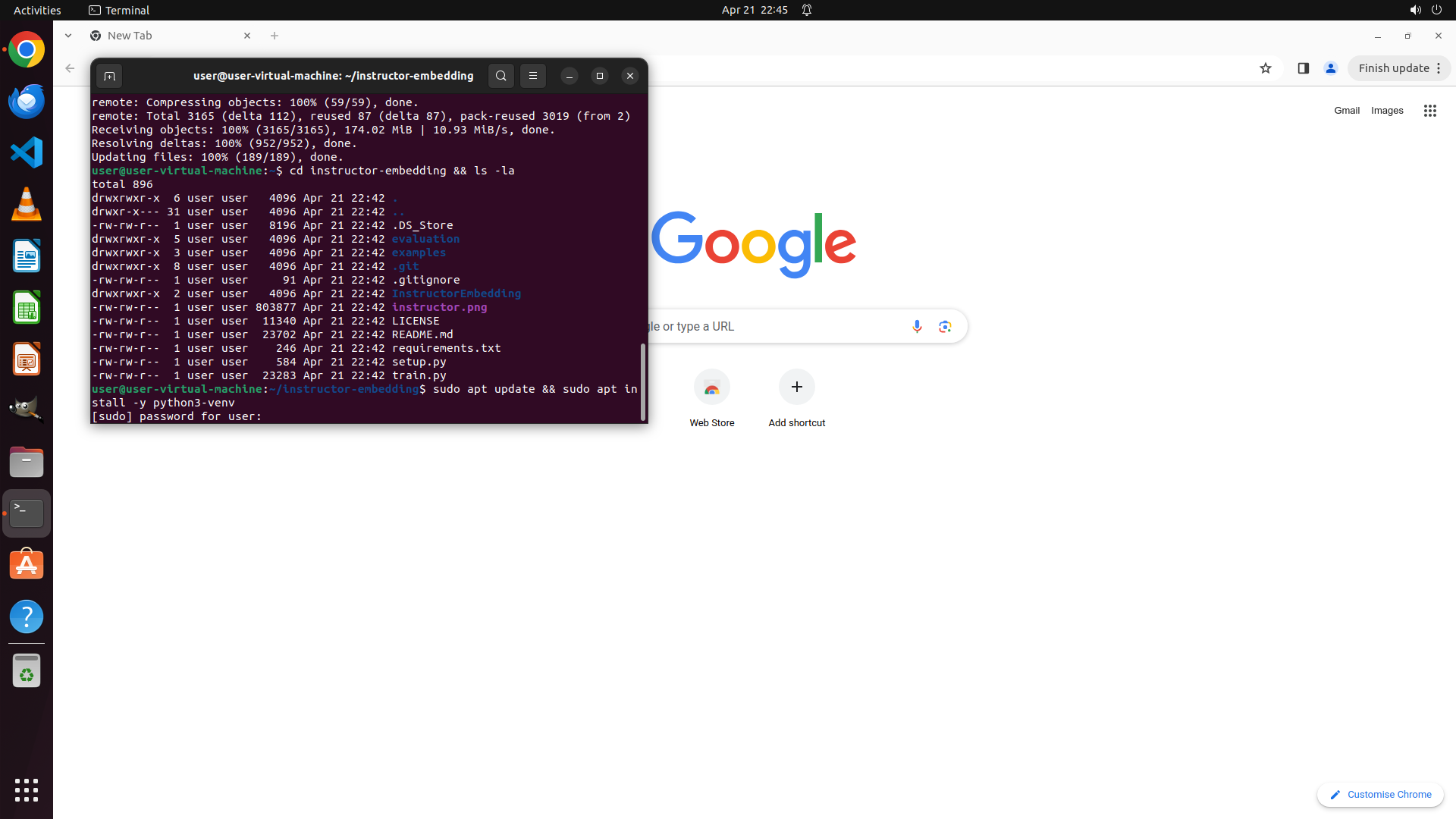
Task: Open the Activities overview
Action: tap(37, 10)
